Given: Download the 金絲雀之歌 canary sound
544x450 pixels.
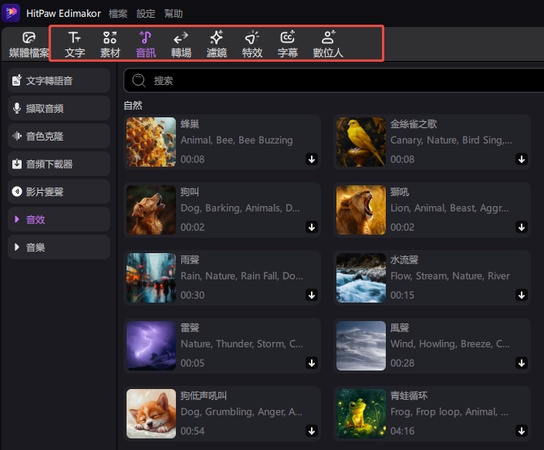Looking at the screenshot, I should pos(521,159).
